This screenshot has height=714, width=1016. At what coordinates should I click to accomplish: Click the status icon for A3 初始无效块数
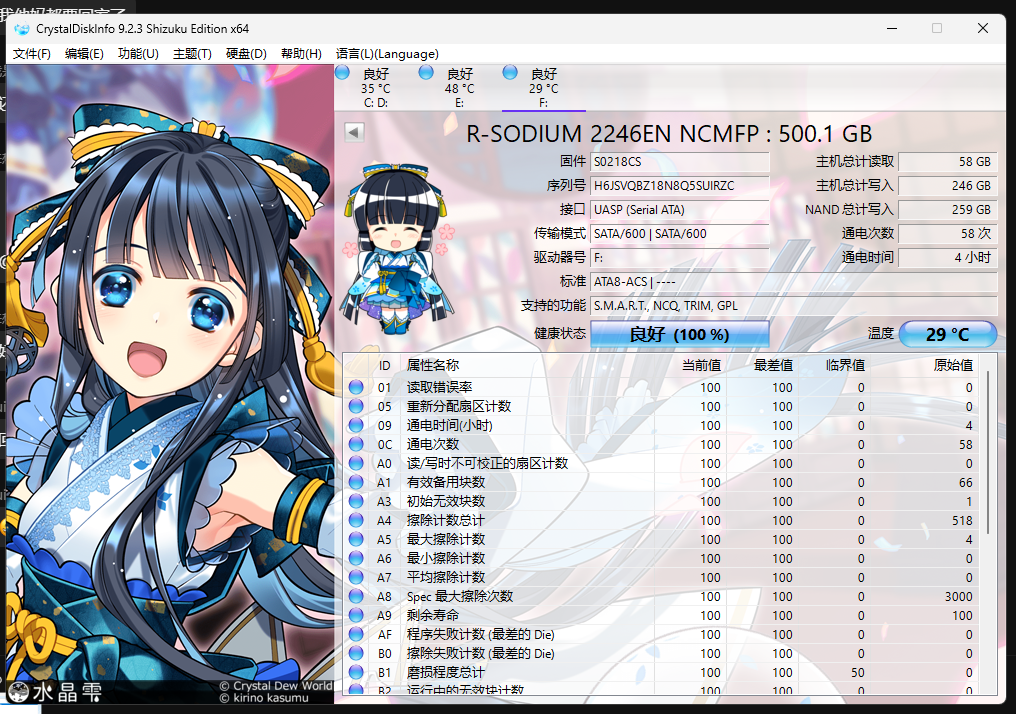click(x=356, y=501)
